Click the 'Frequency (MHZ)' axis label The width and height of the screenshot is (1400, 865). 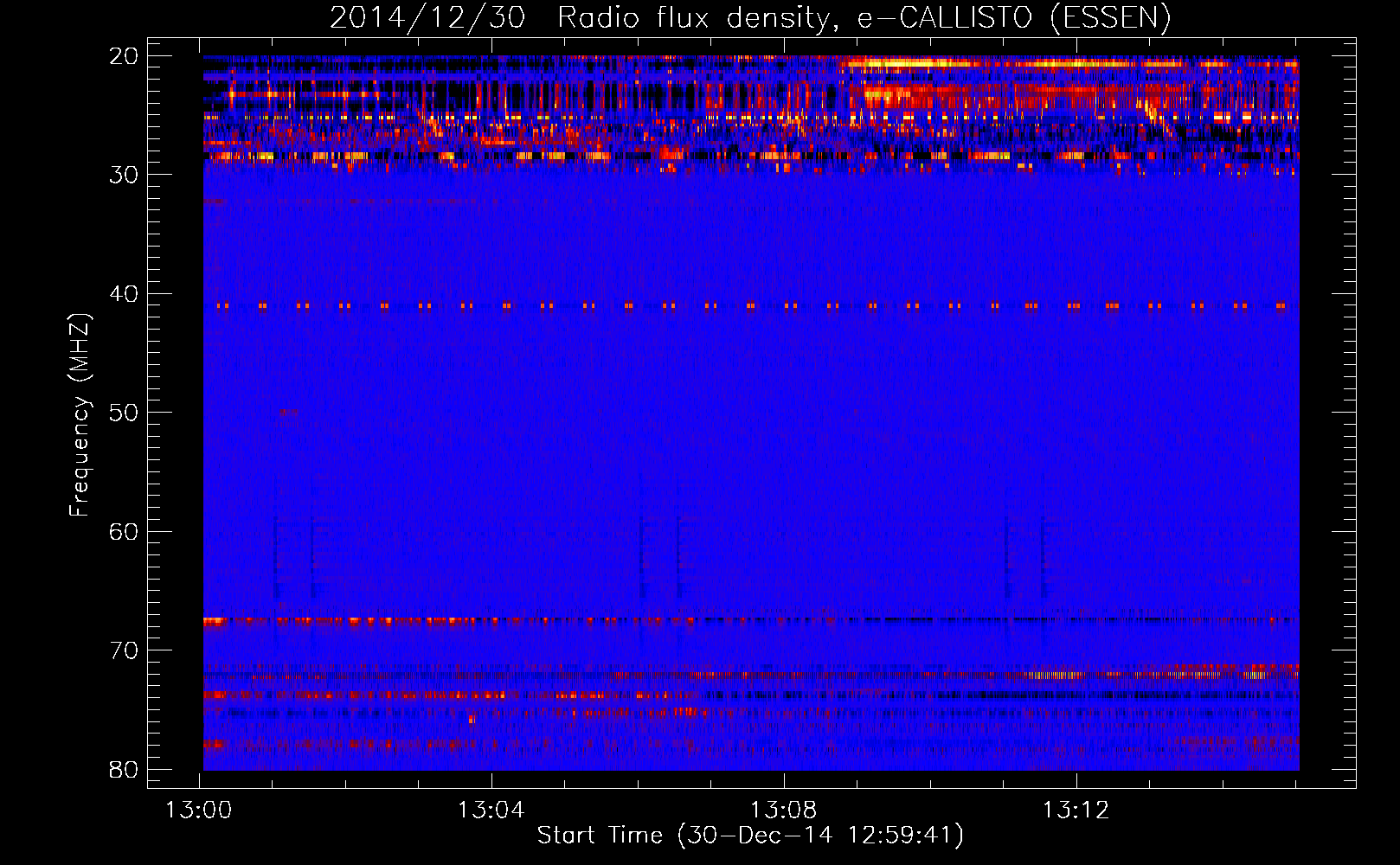click(80, 415)
